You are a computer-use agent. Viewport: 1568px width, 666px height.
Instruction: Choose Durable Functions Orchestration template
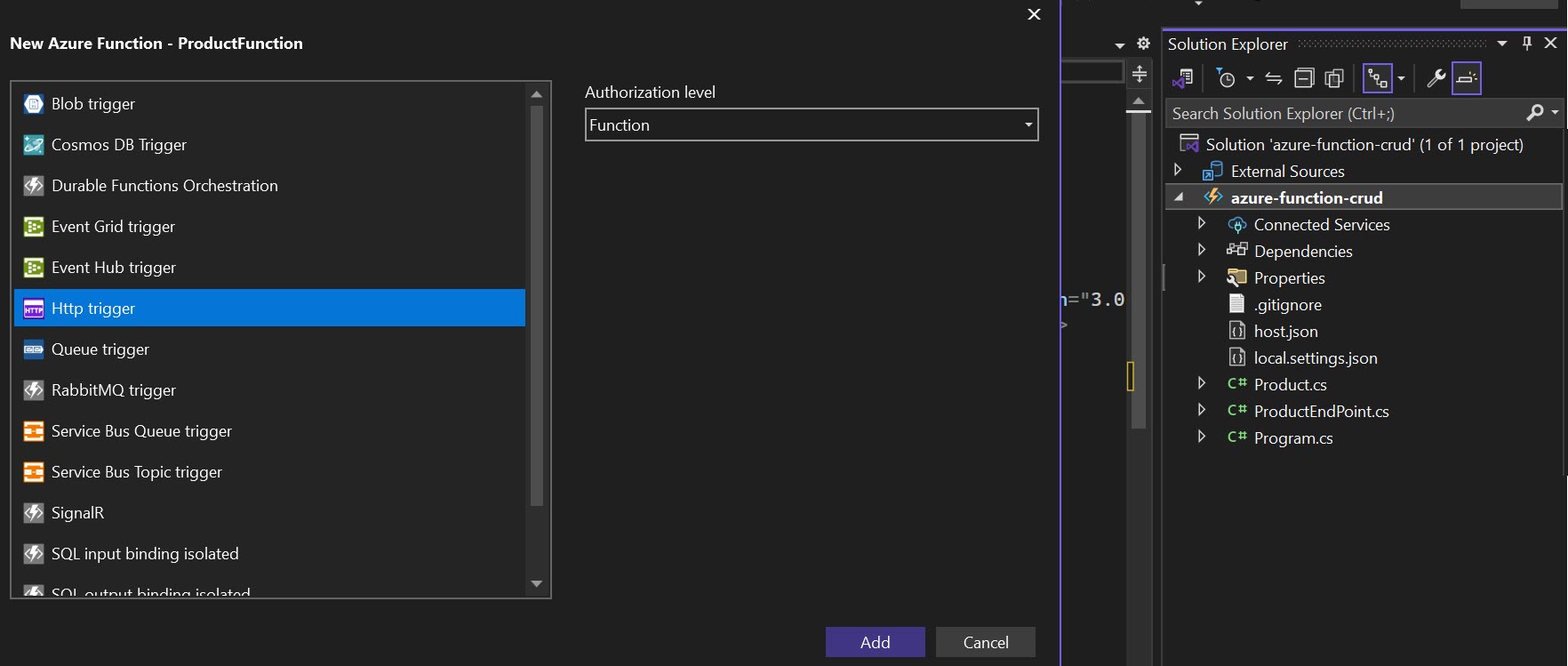pos(164,186)
